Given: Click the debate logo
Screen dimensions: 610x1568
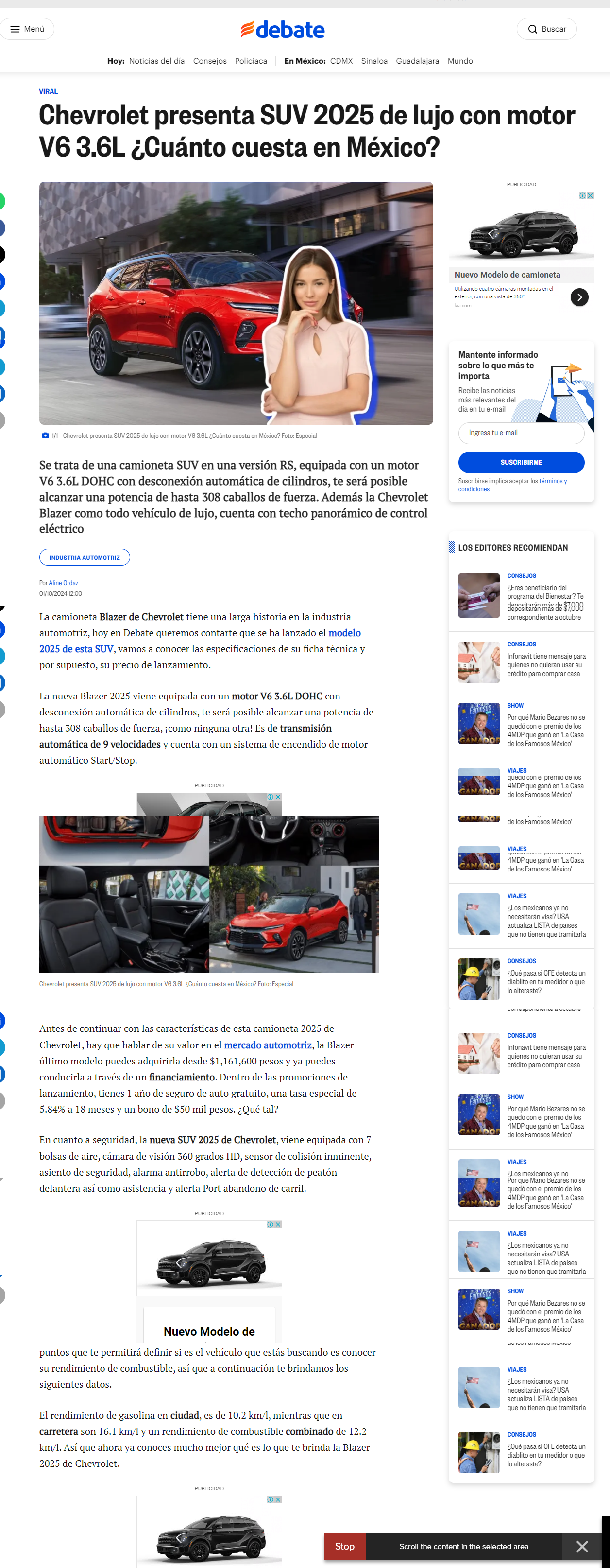Looking at the screenshot, I should (x=283, y=29).
